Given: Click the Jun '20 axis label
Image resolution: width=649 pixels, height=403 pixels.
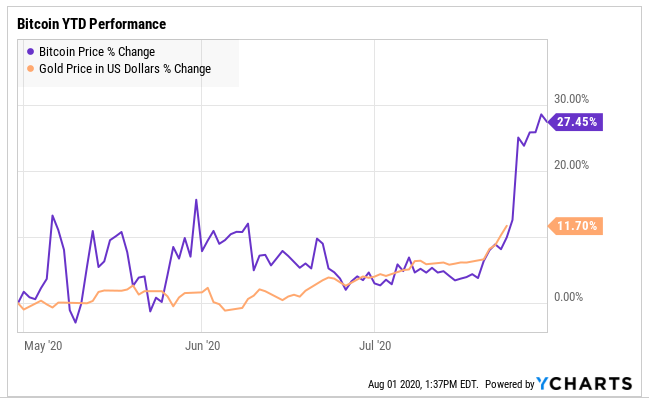Looking at the screenshot, I should tap(202, 347).
